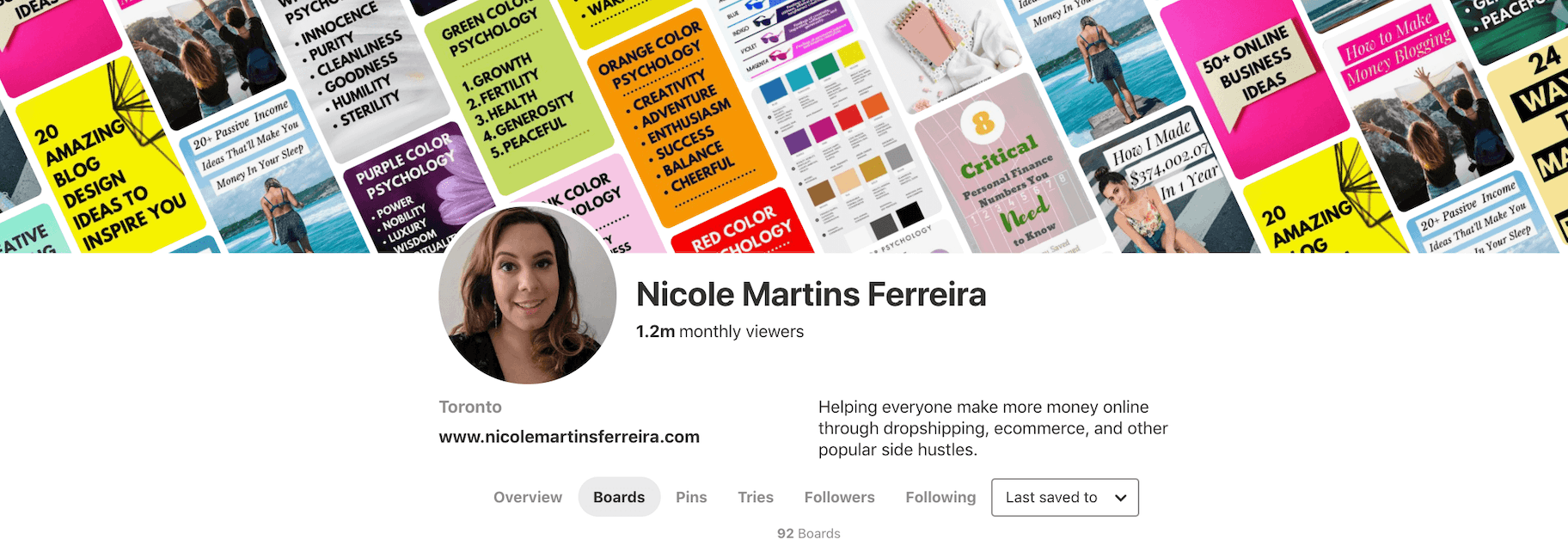The height and width of the screenshot is (558, 1568).
Task: Open the Green Color Psychology pin
Action: click(516, 86)
